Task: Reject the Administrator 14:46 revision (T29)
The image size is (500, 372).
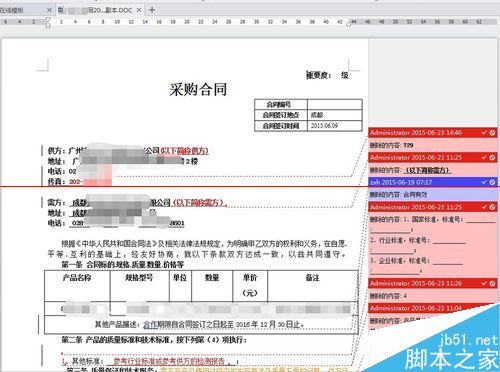Action: (x=492, y=133)
